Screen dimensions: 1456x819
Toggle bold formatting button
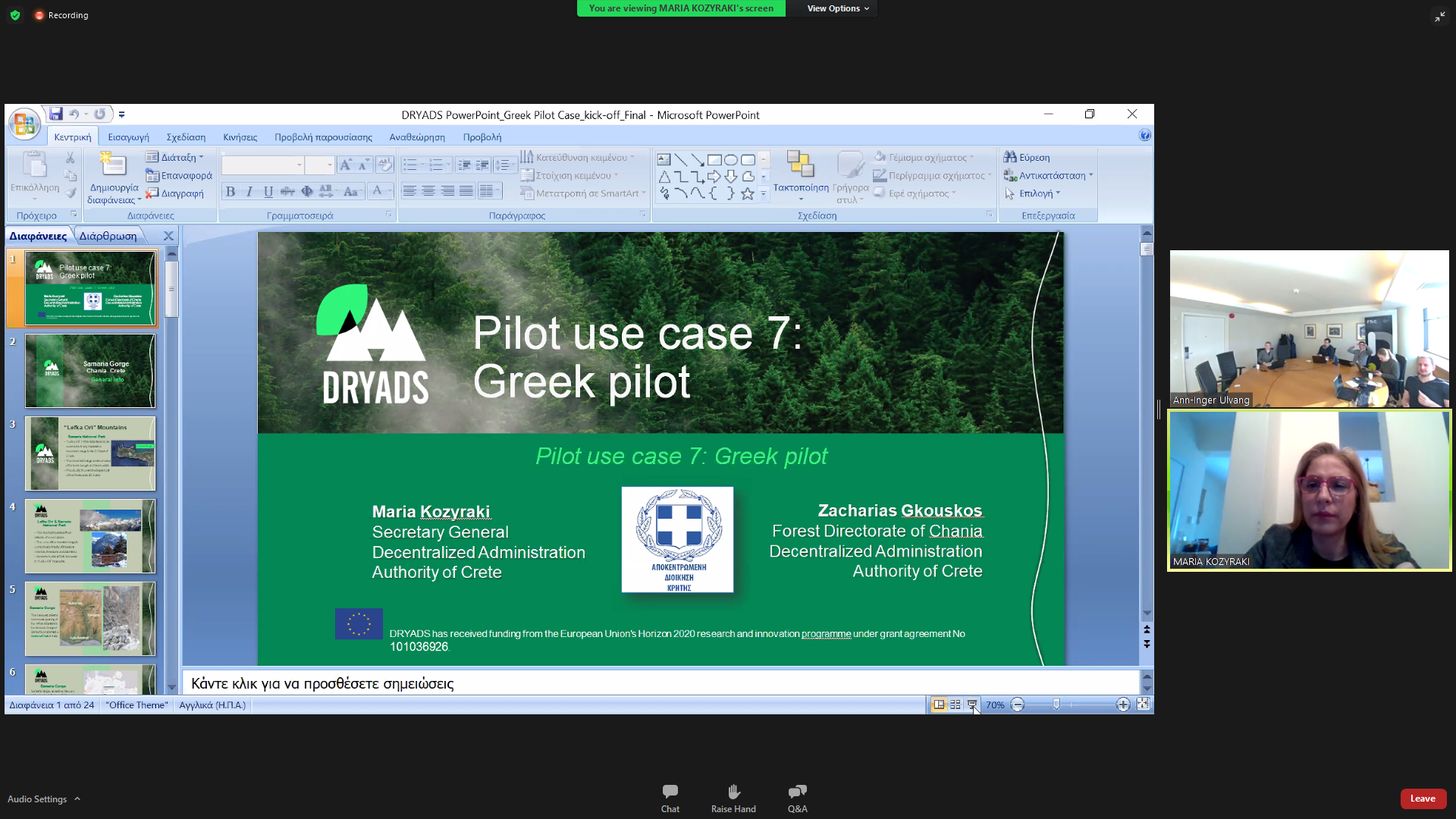[231, 192]
